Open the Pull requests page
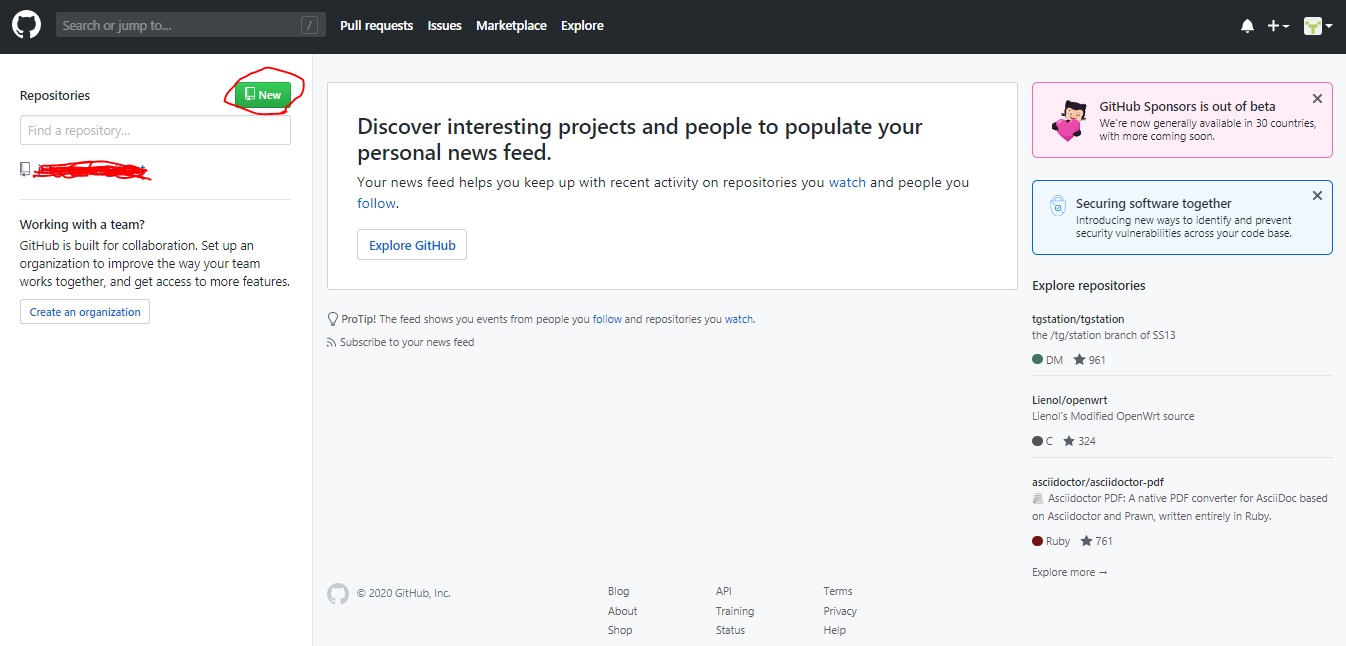Screen dimensions: 1346x646 pyautogui.click(x=376, y=26)
